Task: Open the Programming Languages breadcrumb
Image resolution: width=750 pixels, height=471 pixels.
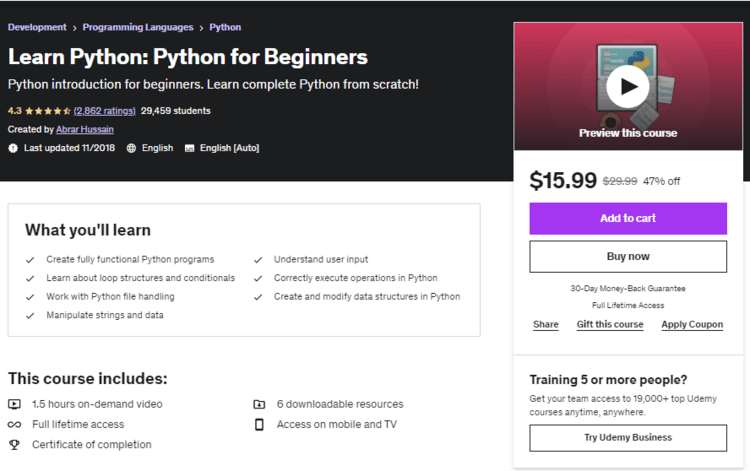Action: click(138, 27)
